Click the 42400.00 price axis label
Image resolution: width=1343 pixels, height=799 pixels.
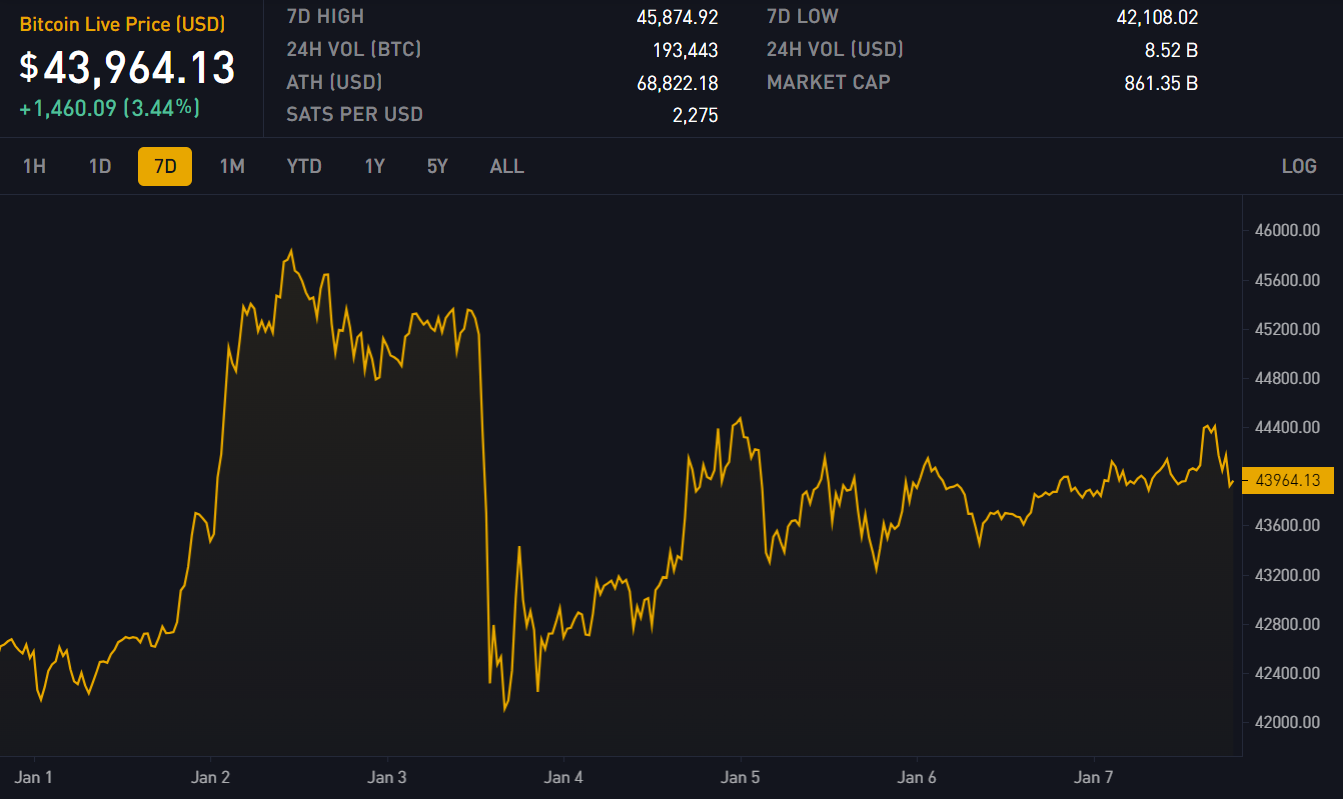(x=1287, y=673)
